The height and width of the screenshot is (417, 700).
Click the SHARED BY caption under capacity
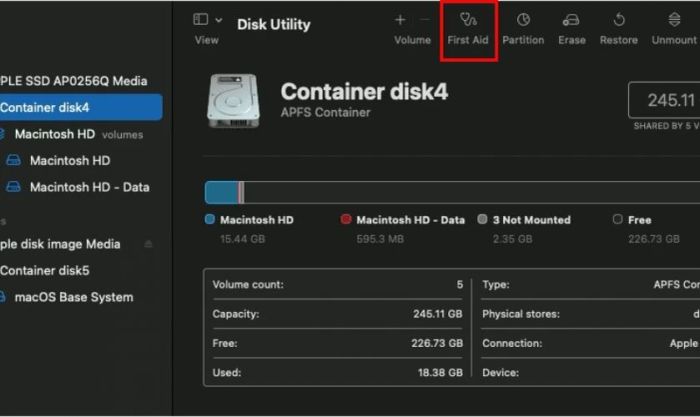coord(667,126)
